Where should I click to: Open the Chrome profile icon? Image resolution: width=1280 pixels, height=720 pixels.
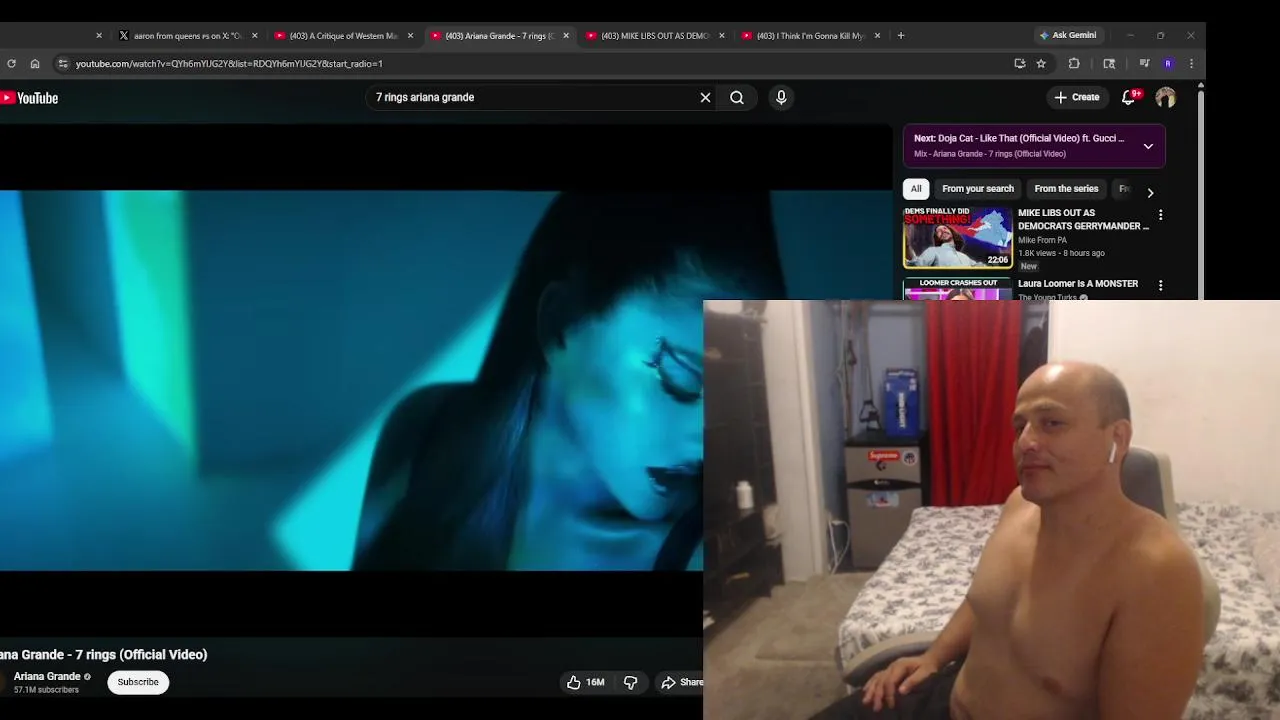[1168, 63]
